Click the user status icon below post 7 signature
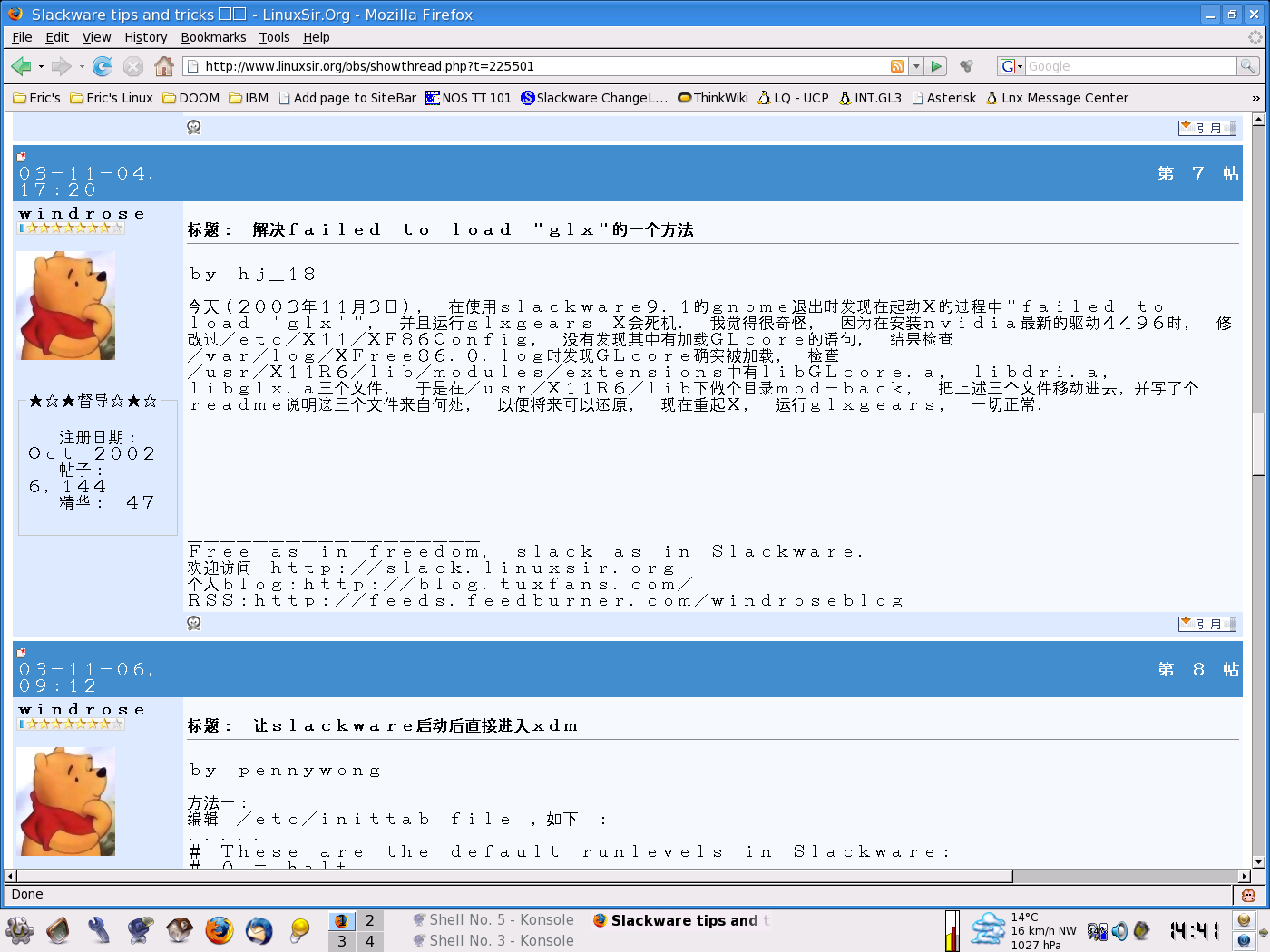1270x952 pixels. [194, 623]
